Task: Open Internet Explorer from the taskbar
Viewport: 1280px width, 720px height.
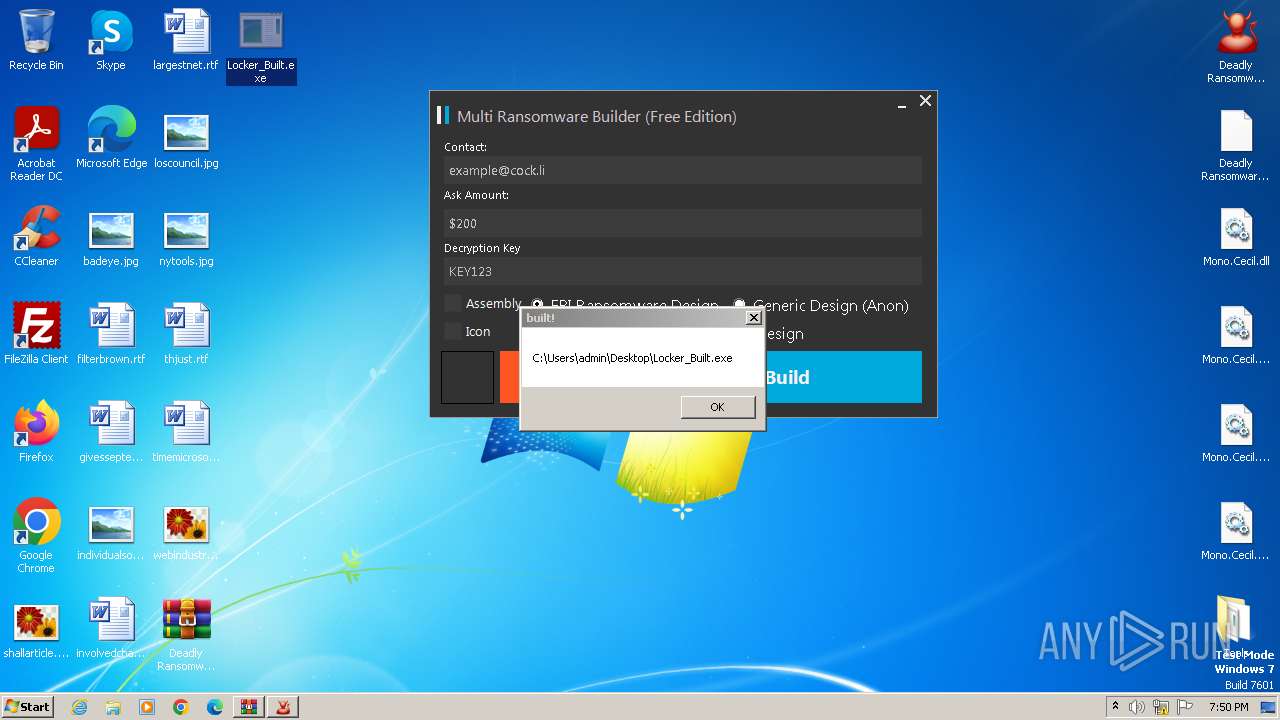Action: pos(79,707)
